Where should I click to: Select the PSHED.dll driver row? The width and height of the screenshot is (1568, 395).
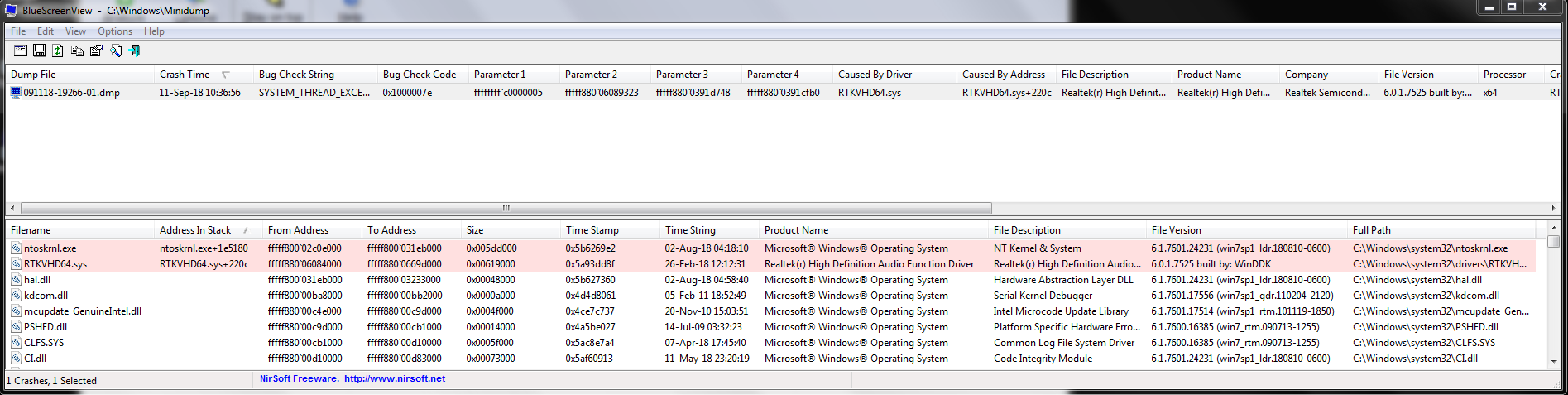click(x=771, y=327)
